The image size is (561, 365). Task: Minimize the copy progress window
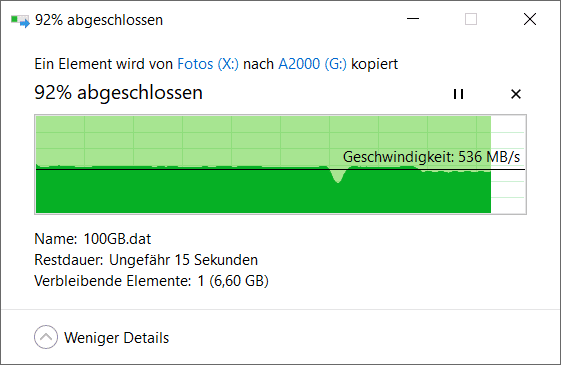(x=413, y=19)
